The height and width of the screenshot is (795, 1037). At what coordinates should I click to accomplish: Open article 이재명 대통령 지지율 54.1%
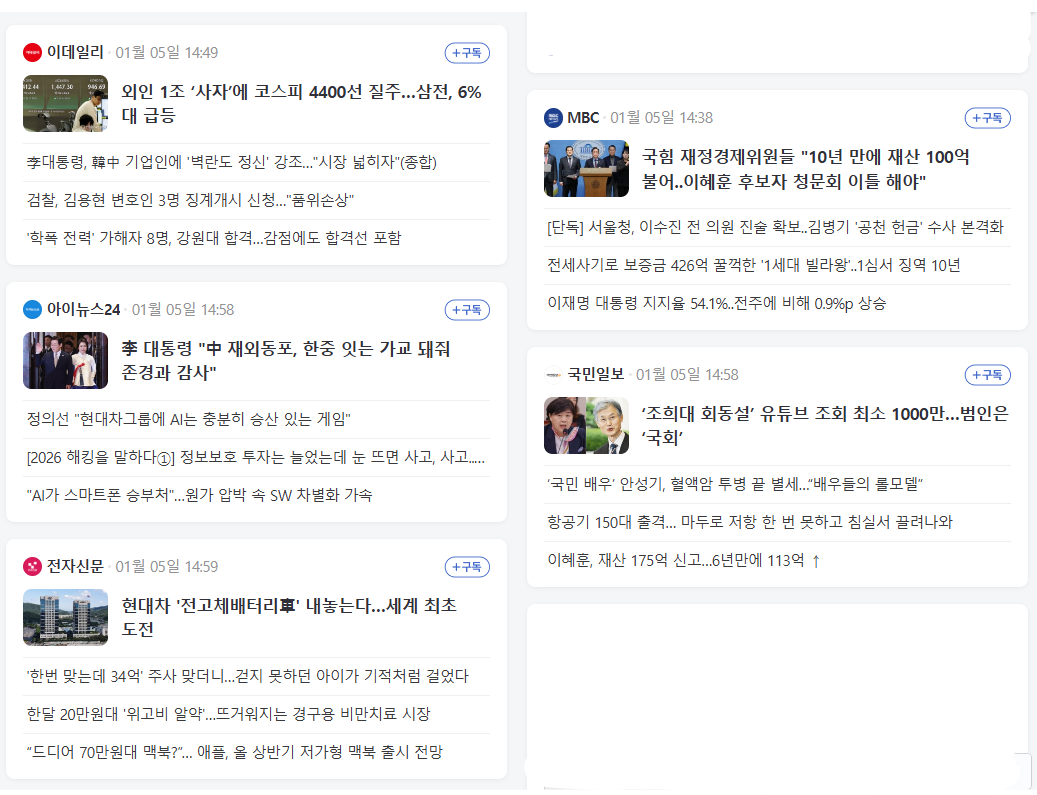pos(716,304)
